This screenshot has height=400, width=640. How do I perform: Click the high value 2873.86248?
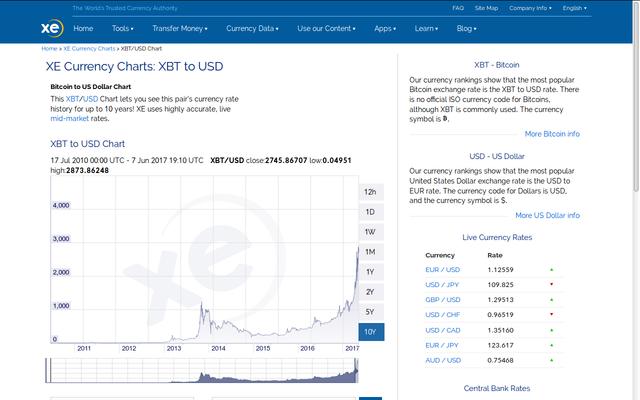tap(87, 171)
